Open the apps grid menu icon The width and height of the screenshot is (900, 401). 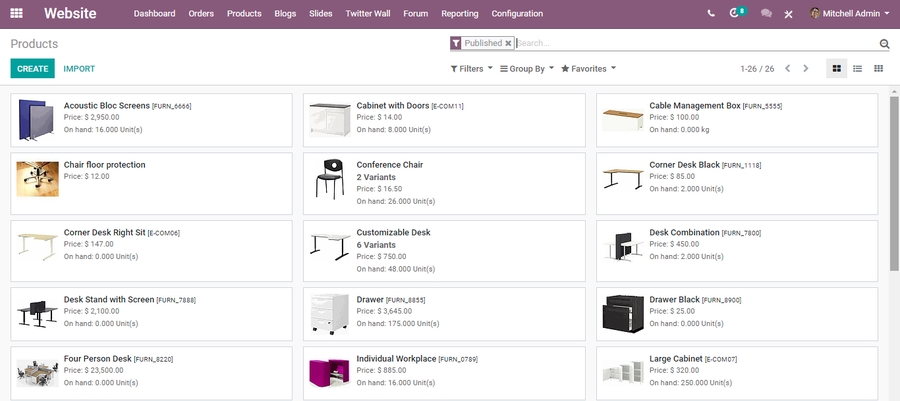point(17,13)
